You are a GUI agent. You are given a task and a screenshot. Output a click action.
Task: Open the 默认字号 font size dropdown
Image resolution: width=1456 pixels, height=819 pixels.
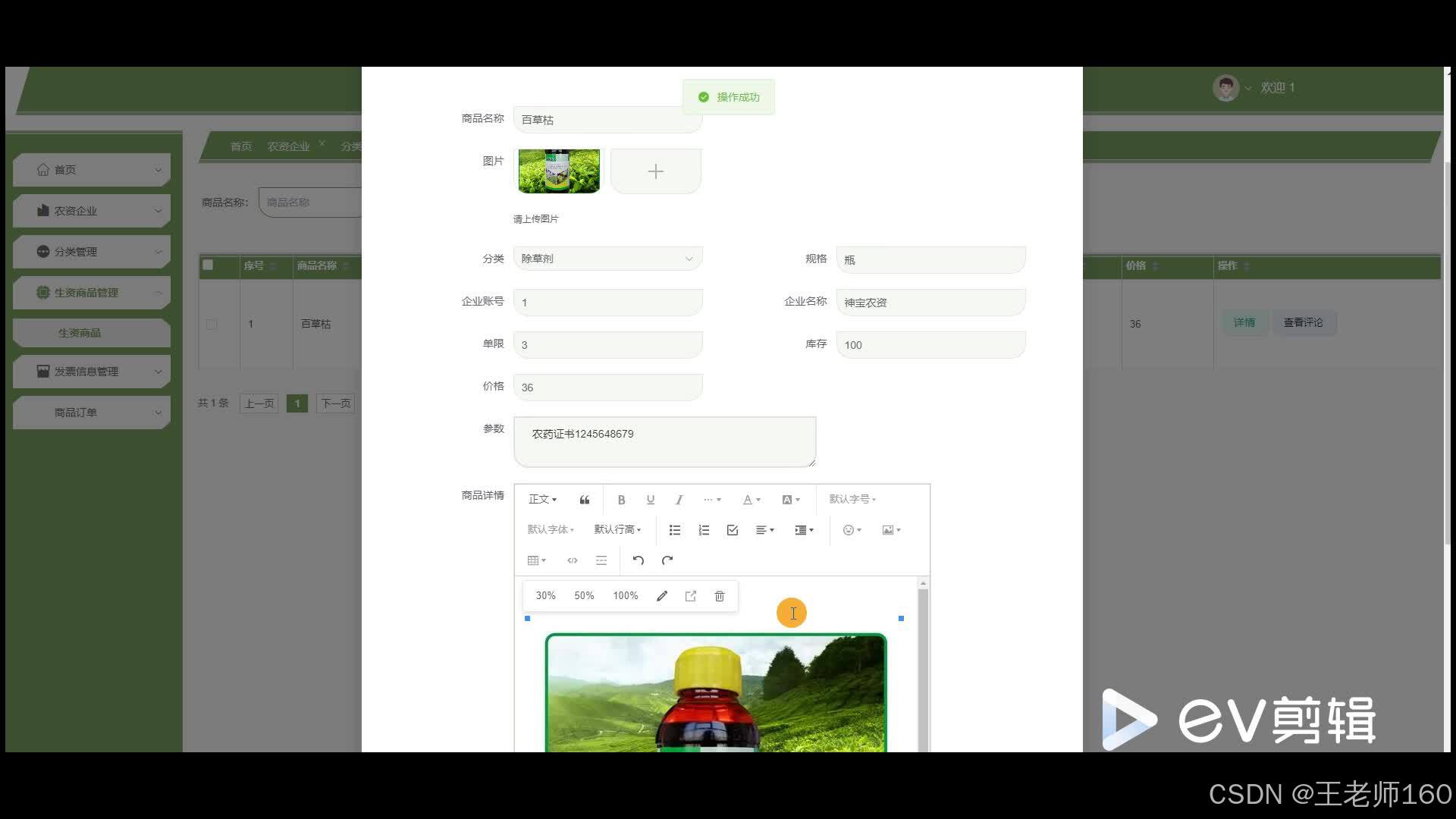[x=852, y=499]
